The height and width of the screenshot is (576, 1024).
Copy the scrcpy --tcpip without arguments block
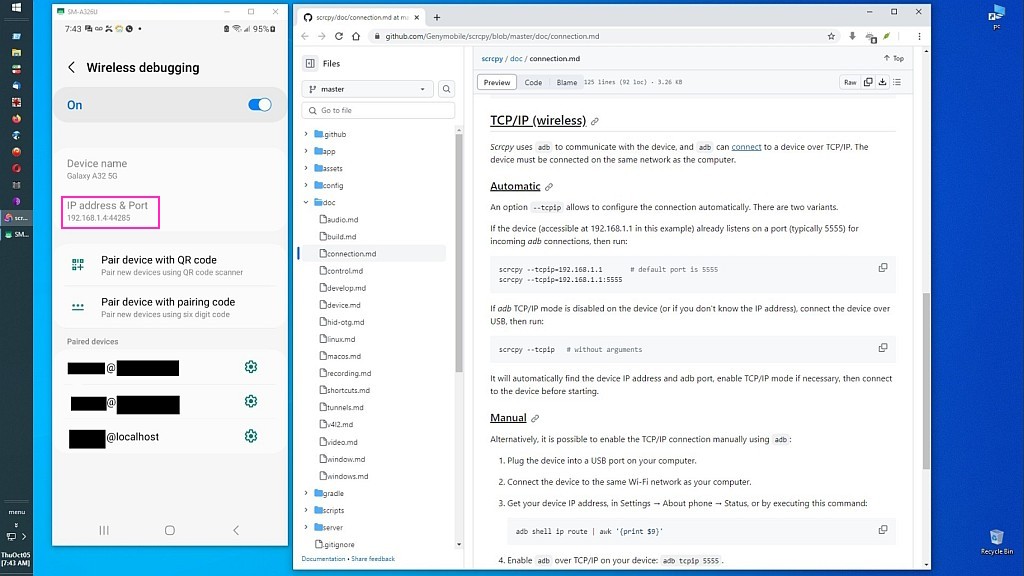[883, 348]
